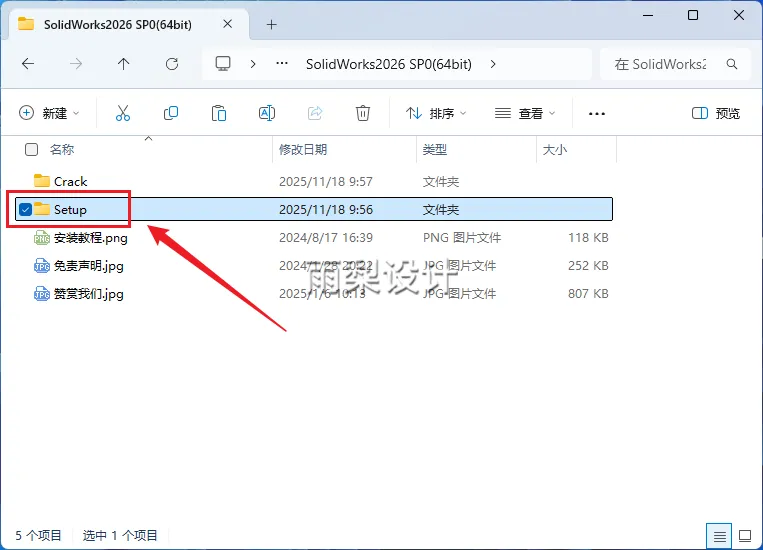Click the This PC monitor icon

tap(223, 64)
